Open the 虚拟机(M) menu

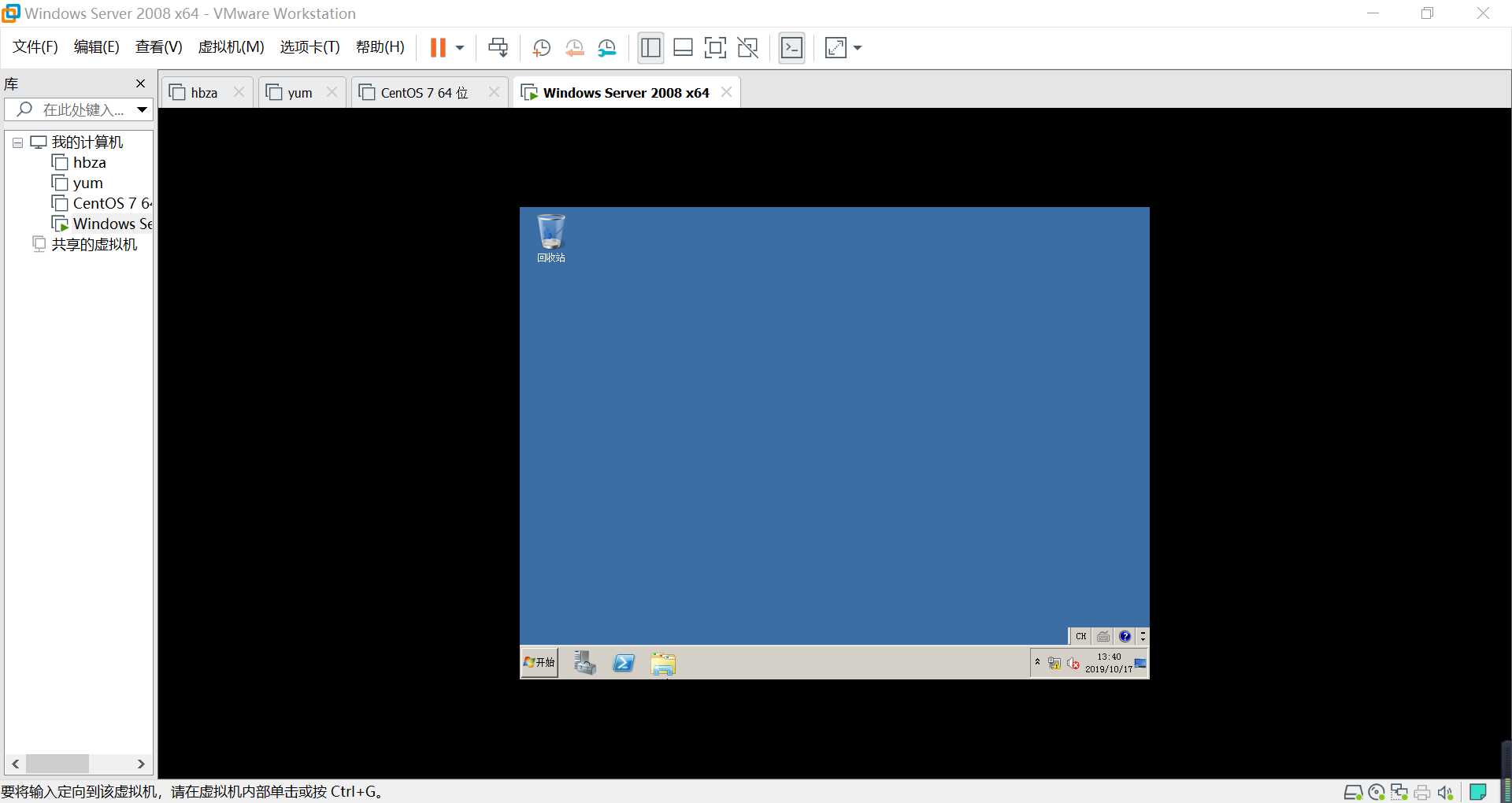point(231,47)
